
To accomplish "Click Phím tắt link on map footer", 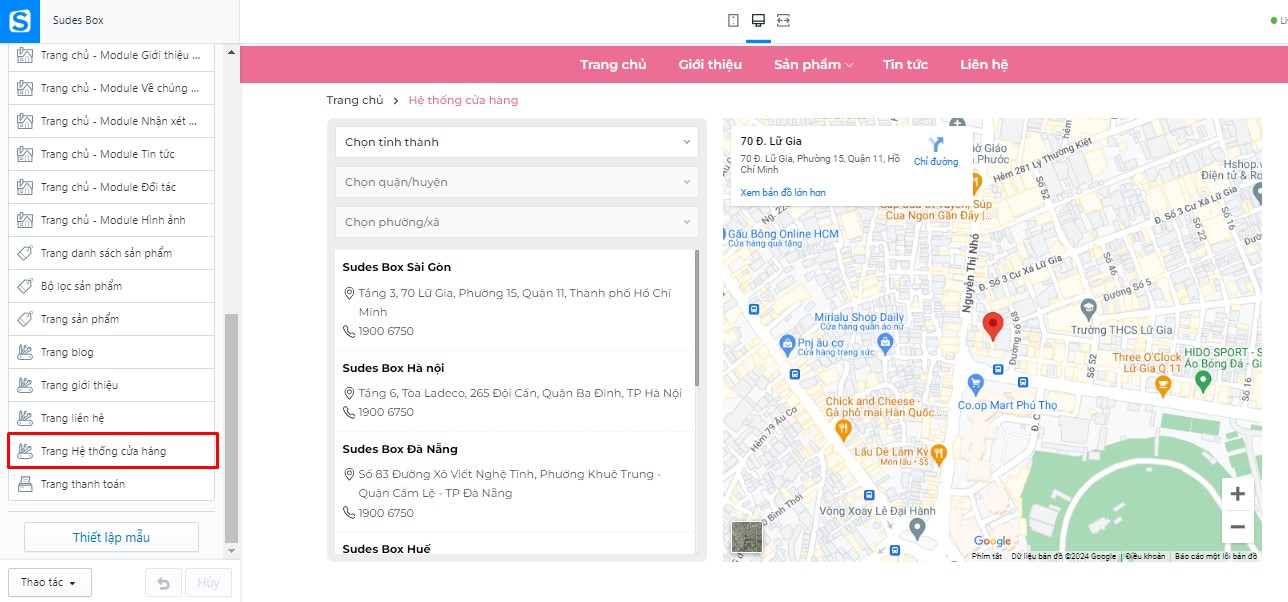I will tap(987, 556).
